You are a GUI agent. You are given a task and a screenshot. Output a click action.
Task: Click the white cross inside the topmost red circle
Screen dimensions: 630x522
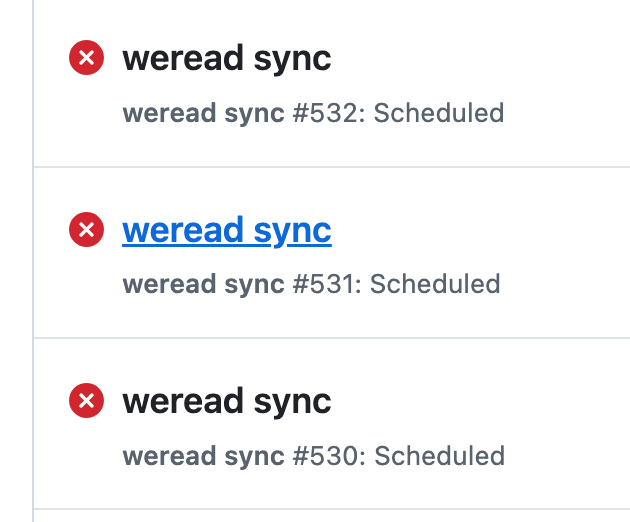point(87,59)
